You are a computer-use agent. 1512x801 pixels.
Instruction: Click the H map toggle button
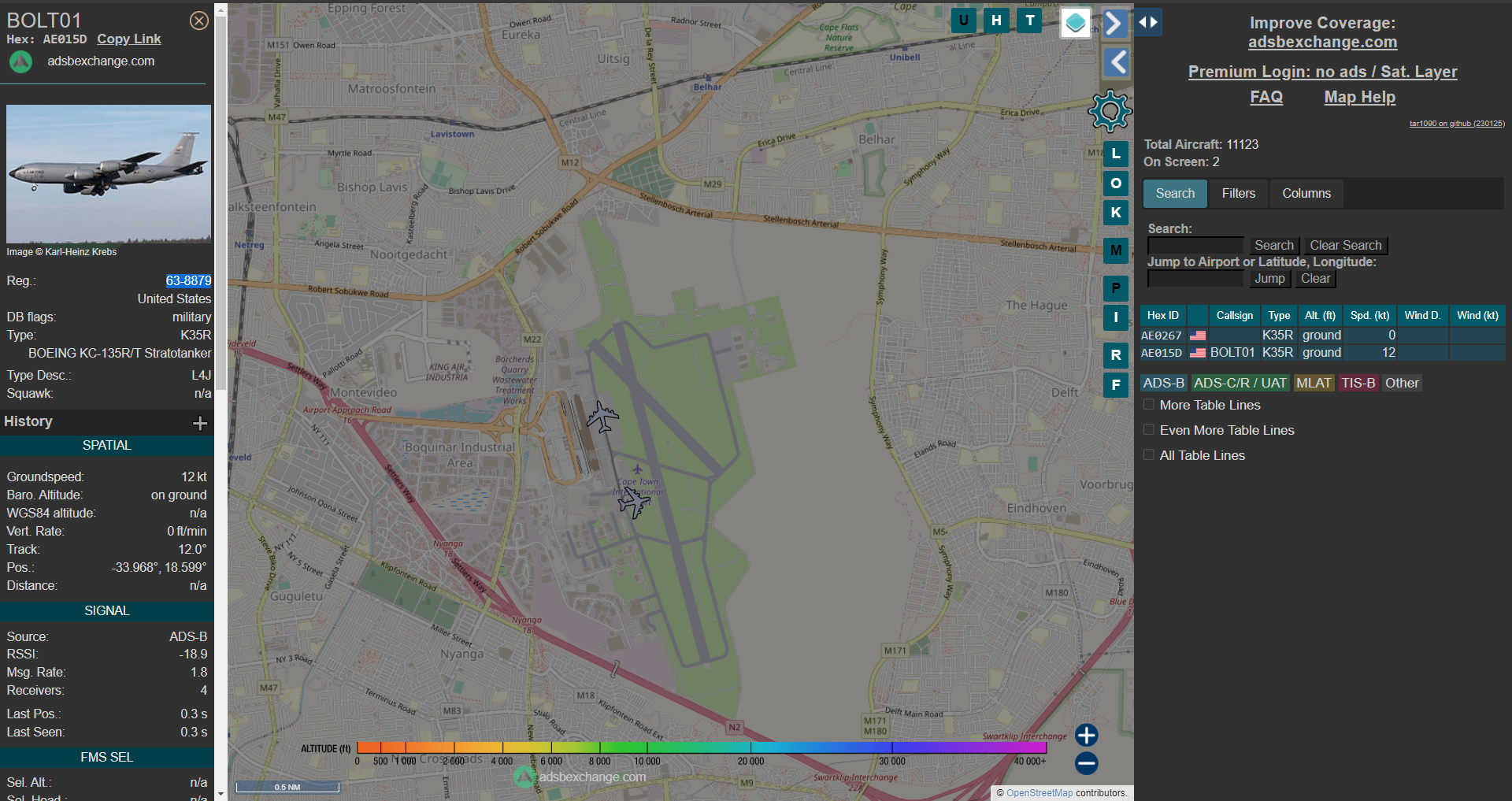tap(996, 20)
